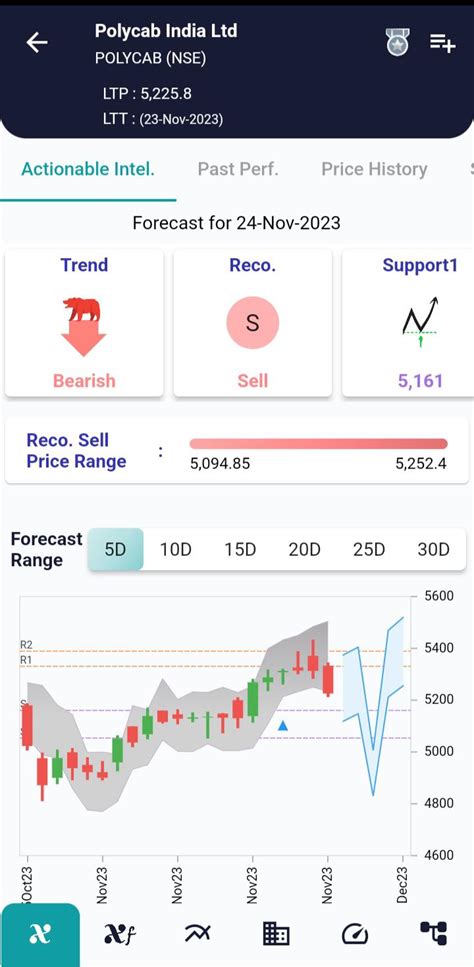
Task: Open the Bearish Trend card
Action: [x=84, y=323]
